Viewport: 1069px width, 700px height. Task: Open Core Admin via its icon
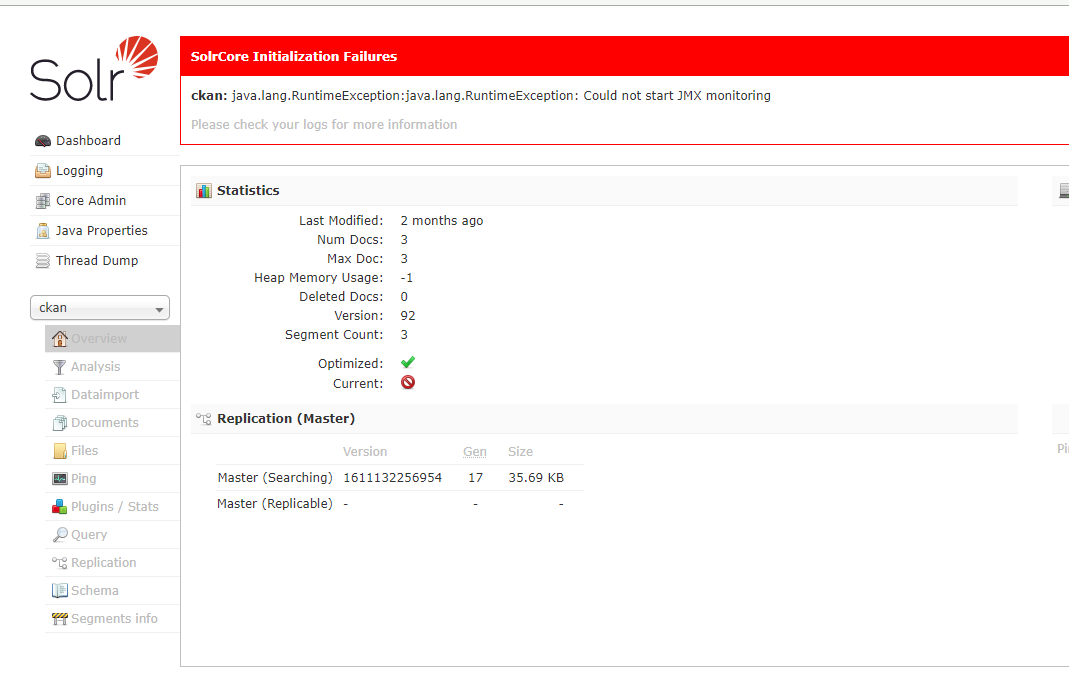coord(42,201)
